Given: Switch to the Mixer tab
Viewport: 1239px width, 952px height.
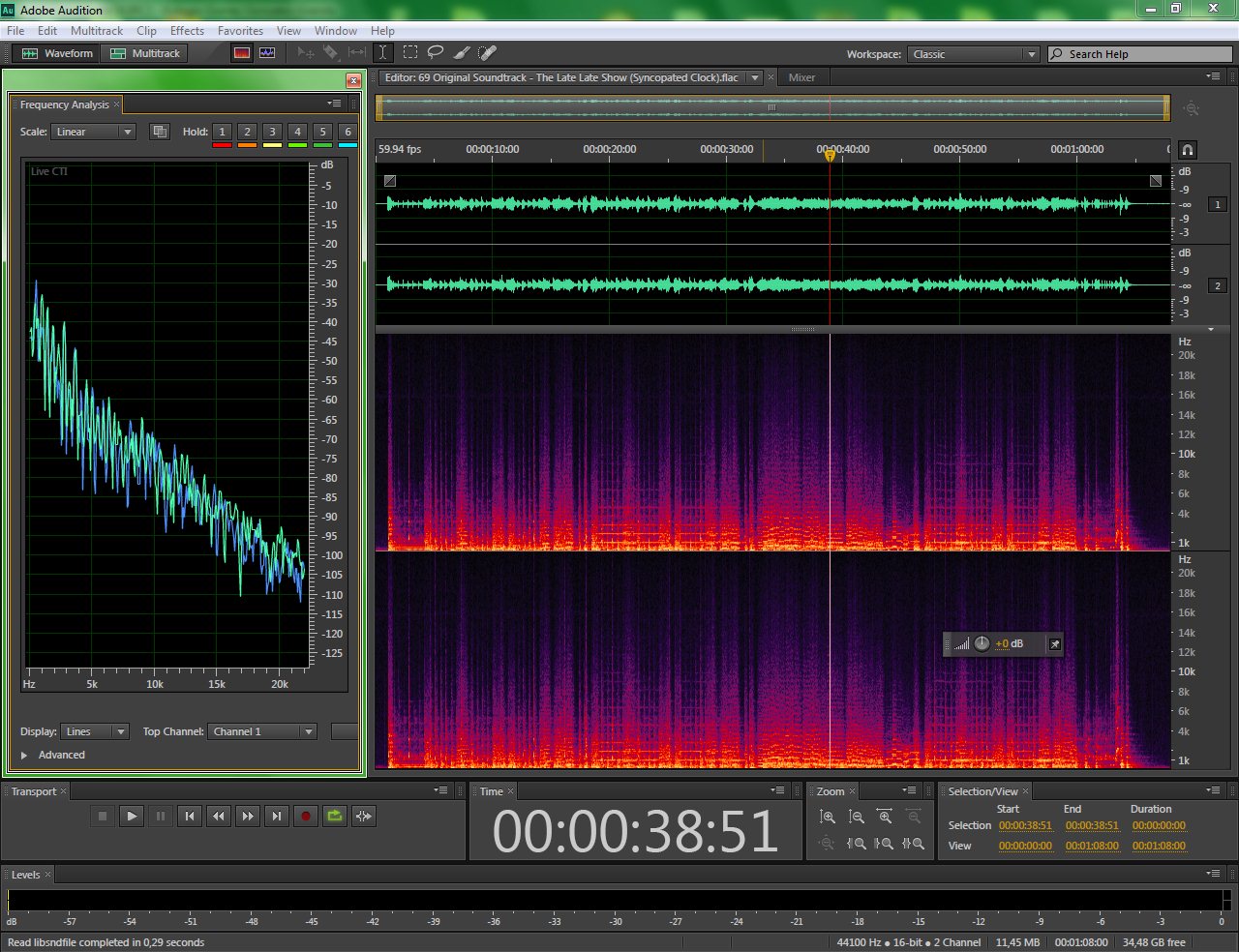Looking at the screenshot, I should point(801,77).
